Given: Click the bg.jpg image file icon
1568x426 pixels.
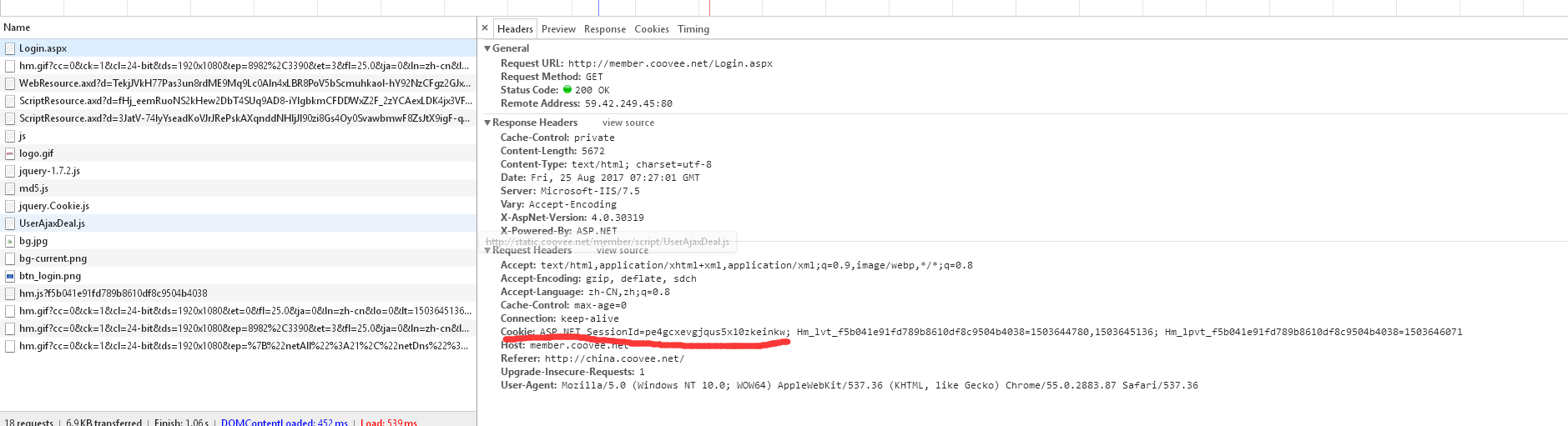Looking at the screenshot, I should 10,241.
